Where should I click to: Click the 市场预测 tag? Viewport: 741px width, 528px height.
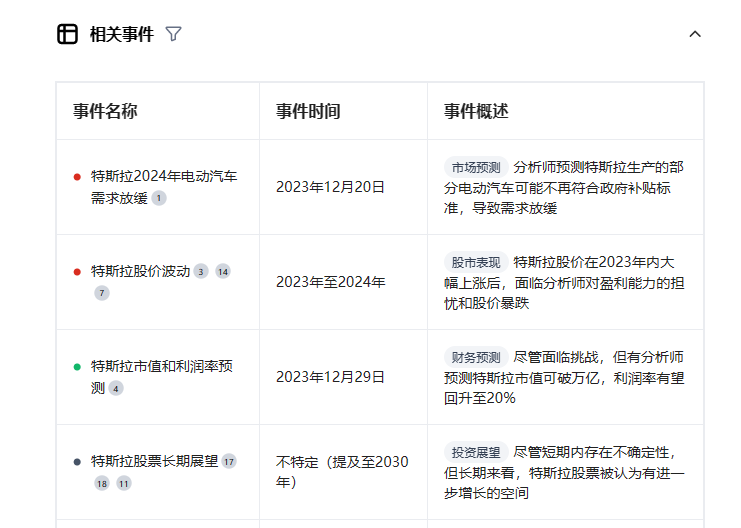coord(476,167)
